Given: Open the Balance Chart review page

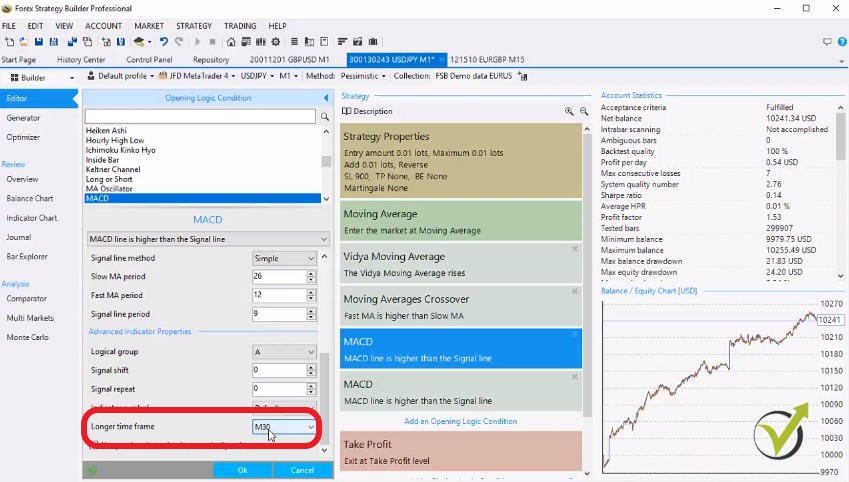Looking at the screenshot, I should point(30,199).
